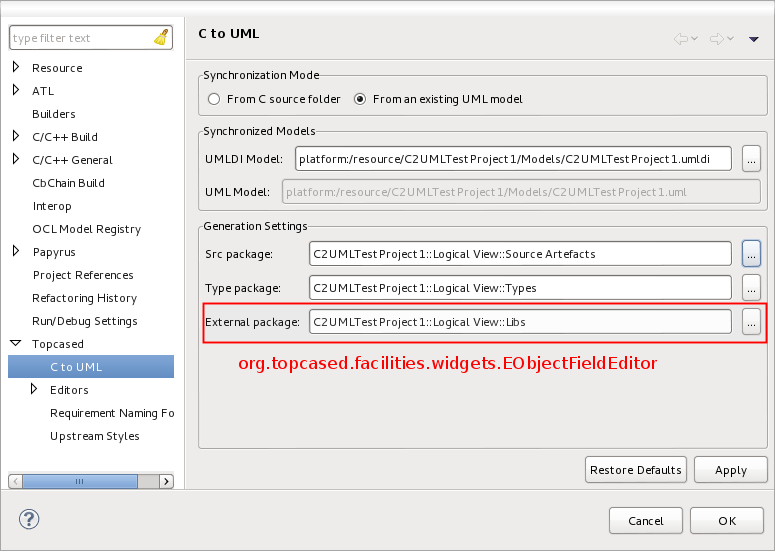Click the tree scrollbar right arrow

pos(167,481)
